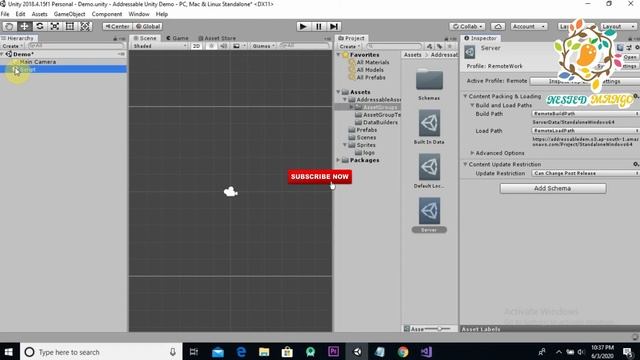Viewport: 640px width, 360px height.
Task: Select the Scale tool
Action: tap(55, 26)
